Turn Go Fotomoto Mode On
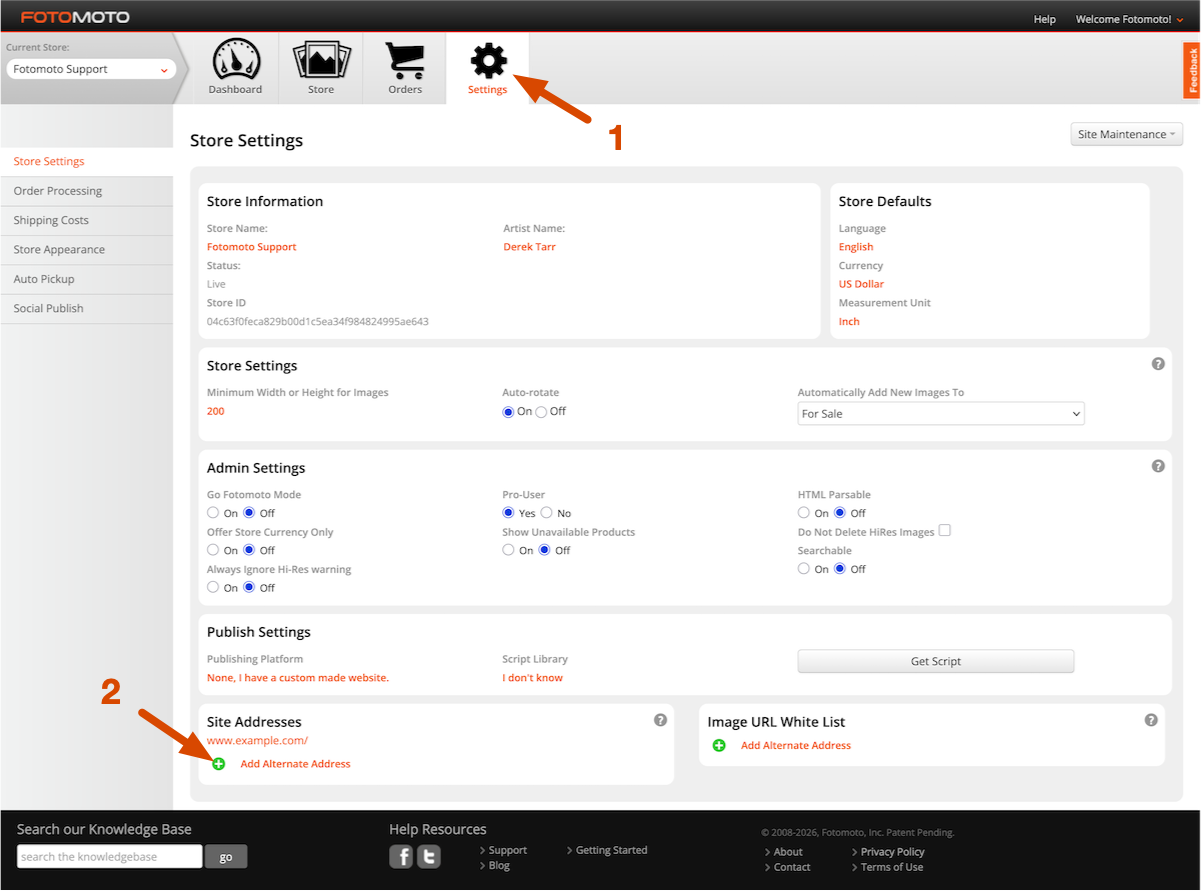 pyautogui.click(x=213, y=513)
